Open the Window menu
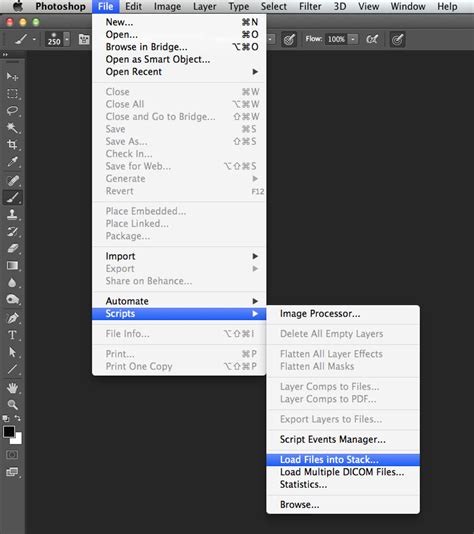Viewport: 474px width, 534px height. [408, 6]
